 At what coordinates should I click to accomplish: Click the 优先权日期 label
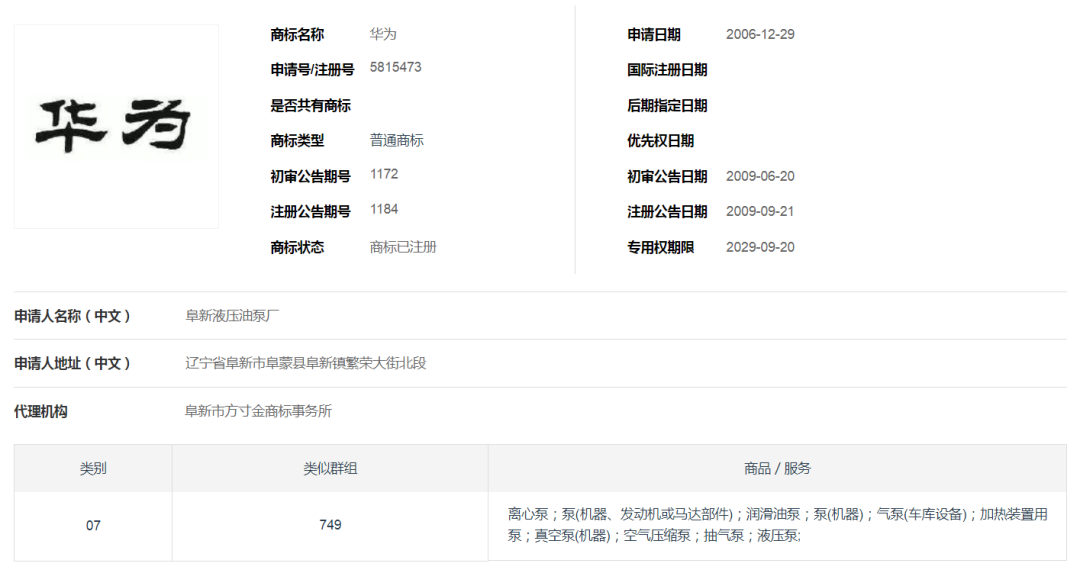(660, 140)
